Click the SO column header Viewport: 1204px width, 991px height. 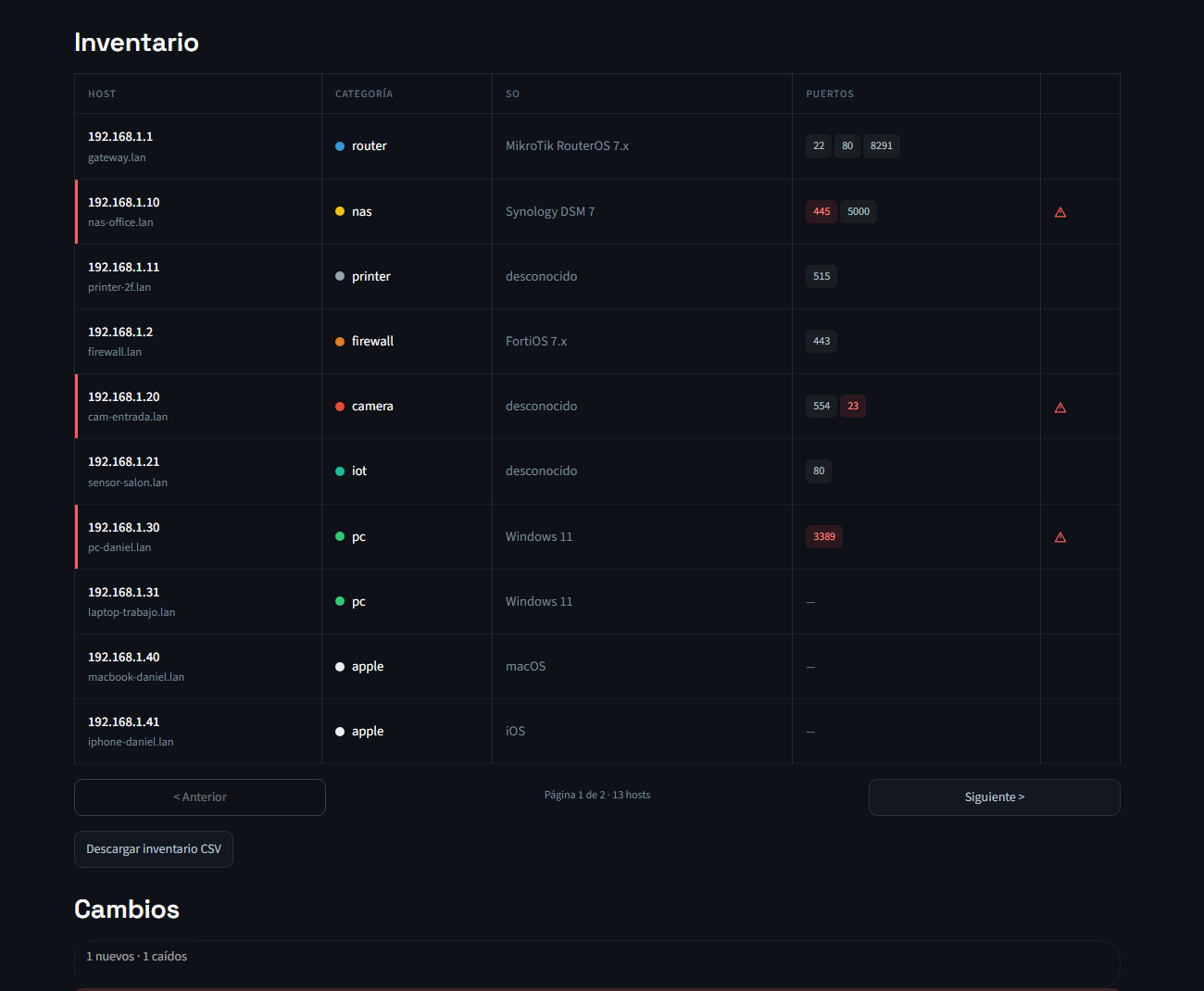coord(512,94)
